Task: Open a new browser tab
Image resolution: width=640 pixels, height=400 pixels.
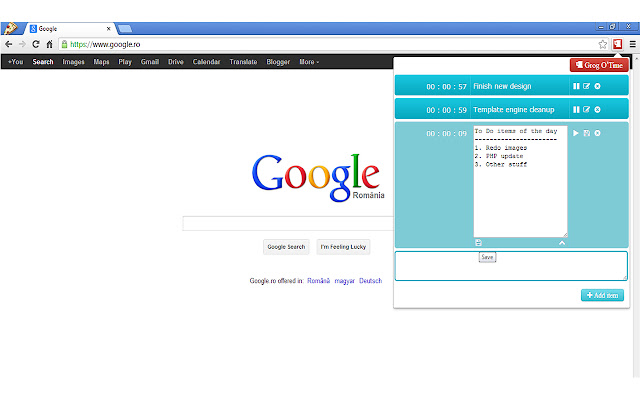Action: point(125,29)
